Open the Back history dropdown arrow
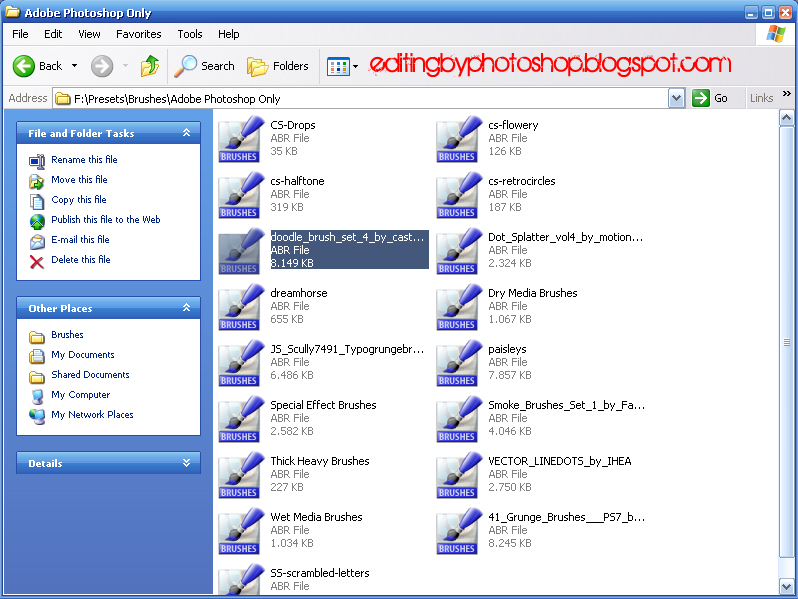Screen dimensions: 798x599 74,66
